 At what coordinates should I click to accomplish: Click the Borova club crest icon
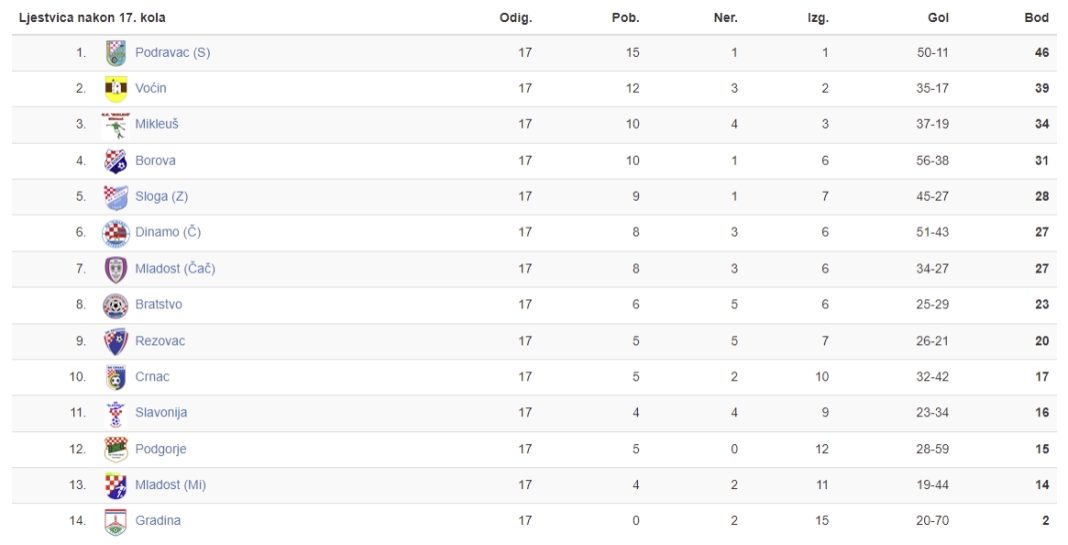pyautogui.click(x=116, y=161)
